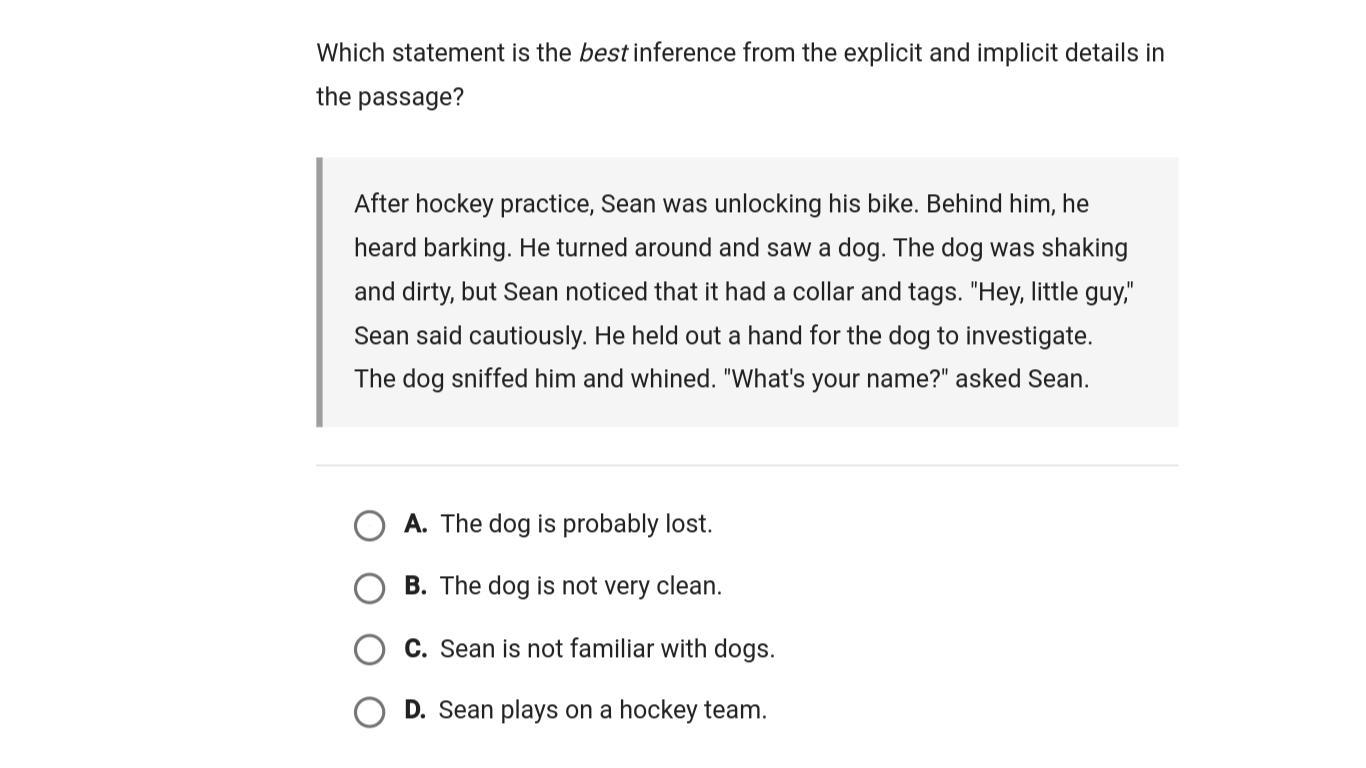This screenshot has width=1366, height=768.
Task: Click the bold "D." option letter
Action: click(415, 710)
